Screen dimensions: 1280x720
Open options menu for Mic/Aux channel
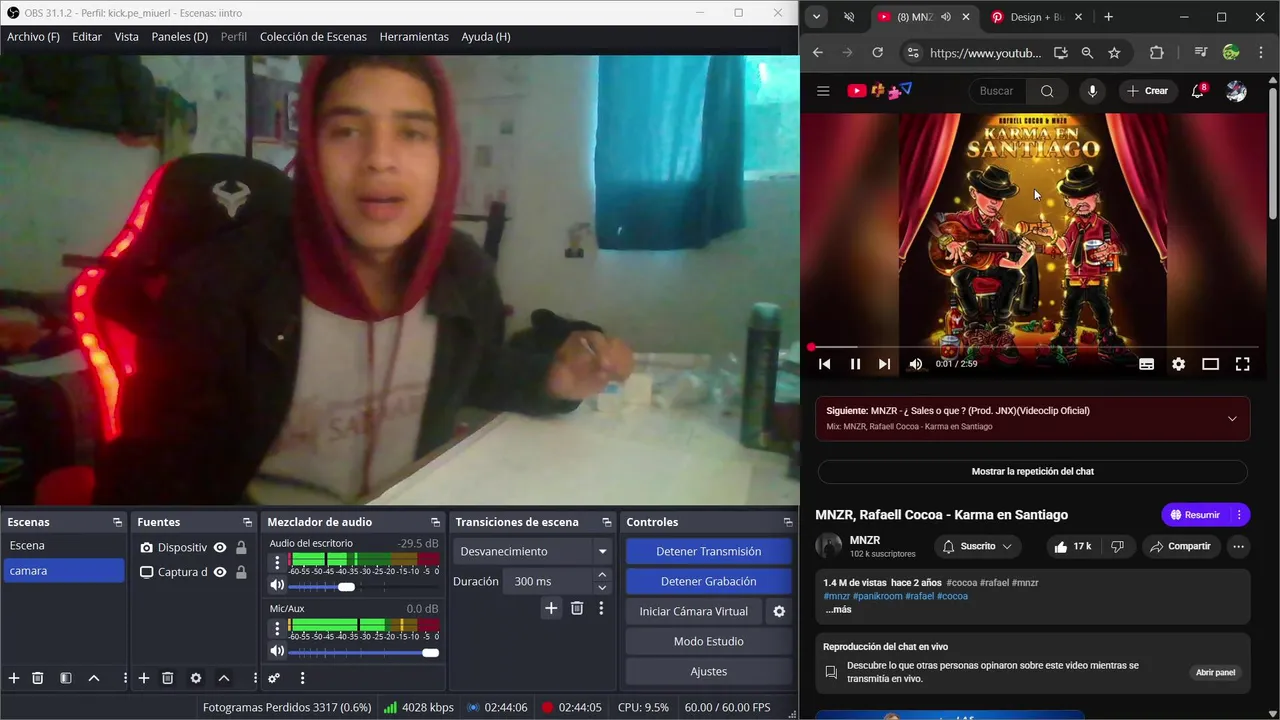point(277,628)
